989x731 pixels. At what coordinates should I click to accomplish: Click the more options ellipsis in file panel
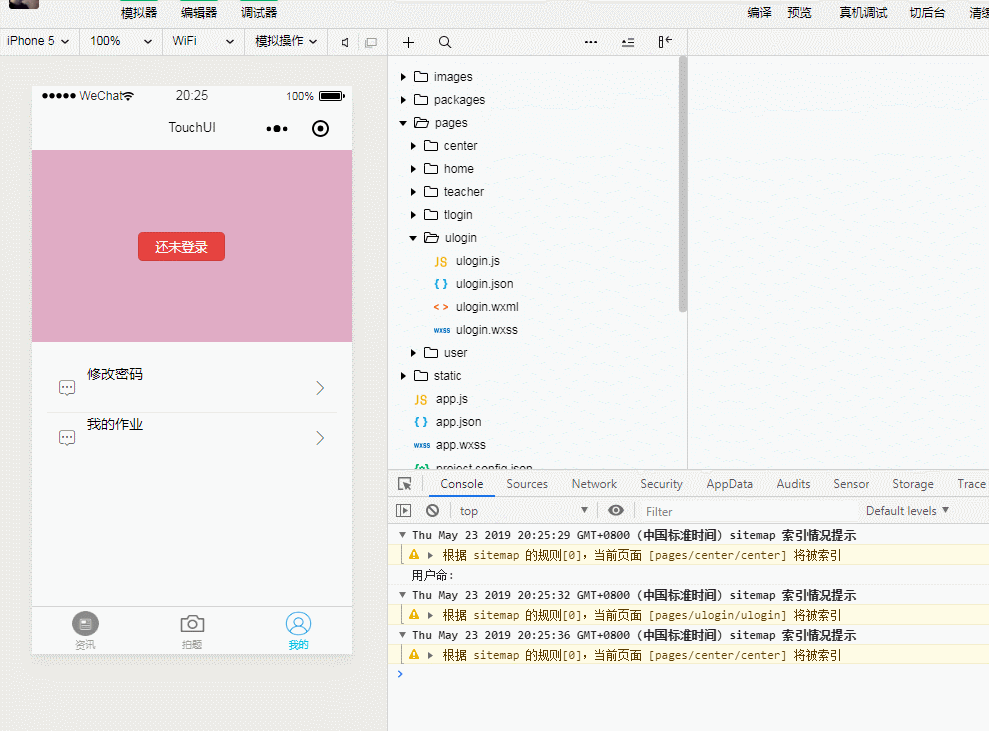coord(591,42)
